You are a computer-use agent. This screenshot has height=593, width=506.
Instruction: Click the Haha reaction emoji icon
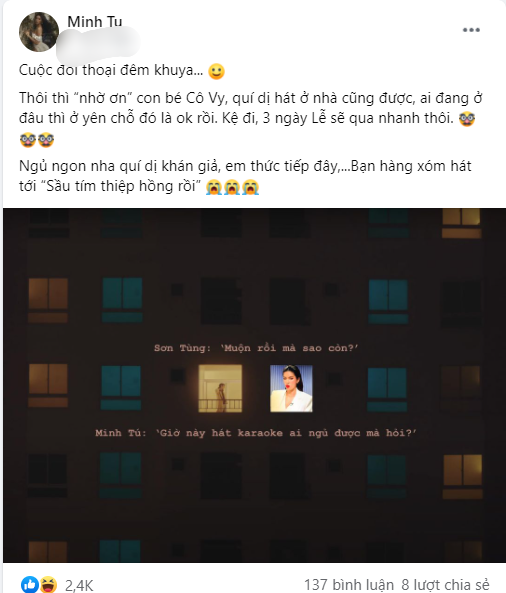pyautogui.click(x=48, y=584)
